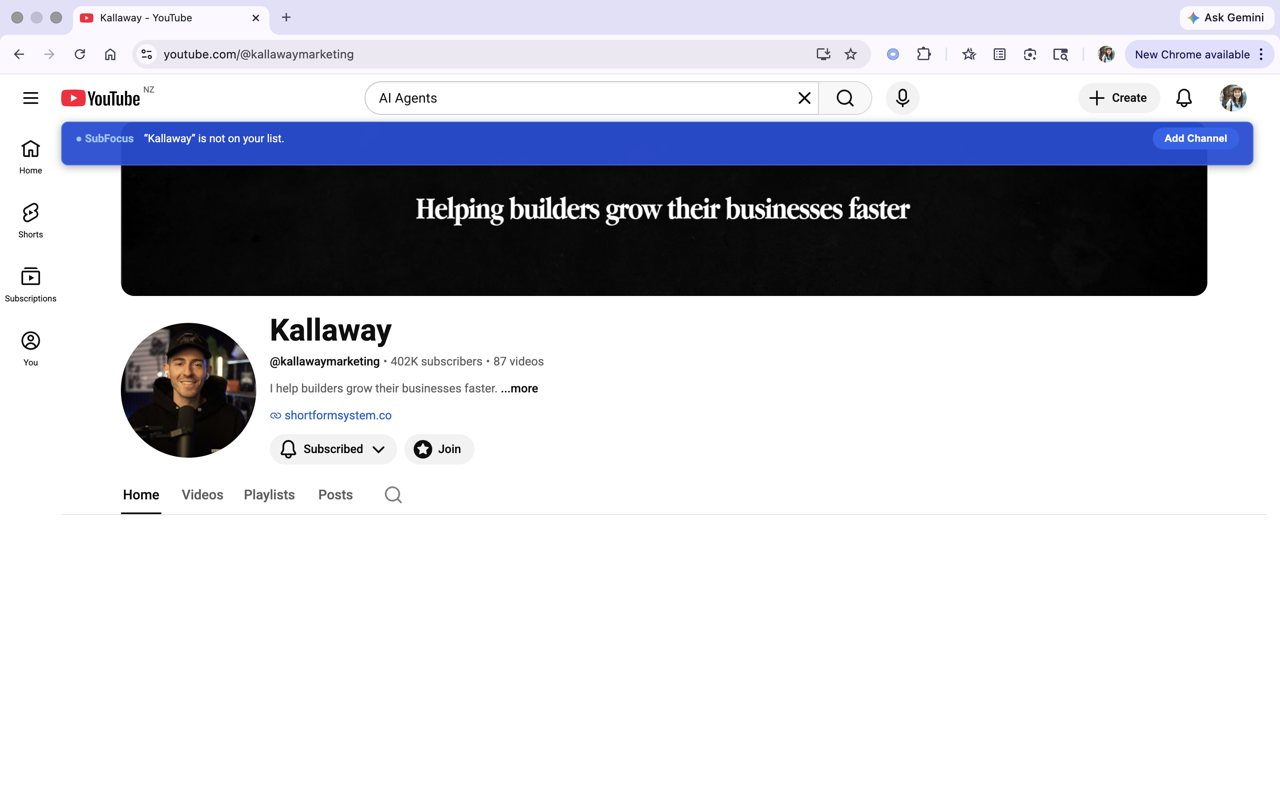The image size is (1280, 800).
Task: Search within the Kallaway channel
Action: point(393,495)
